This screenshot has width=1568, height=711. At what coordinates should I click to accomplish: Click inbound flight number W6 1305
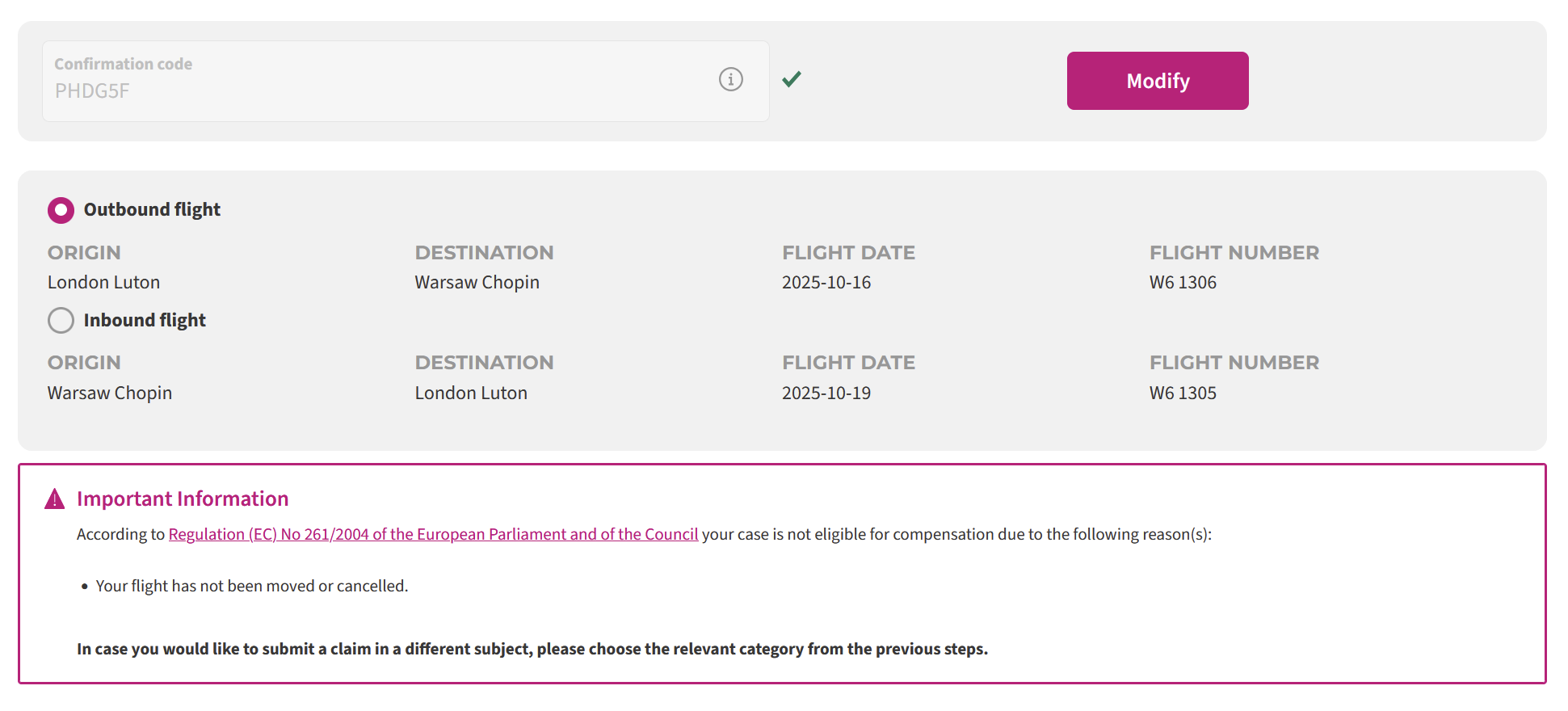(x=1183, y=393)
